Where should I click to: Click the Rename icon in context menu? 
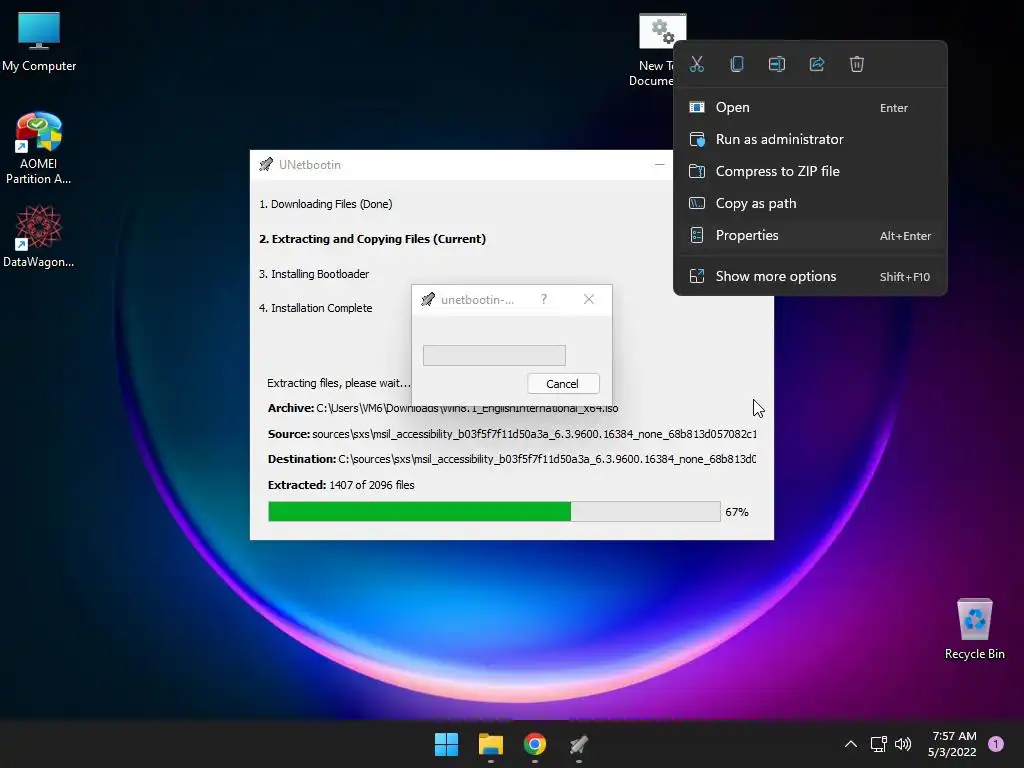pyautogui.click(x=776, y=64)
